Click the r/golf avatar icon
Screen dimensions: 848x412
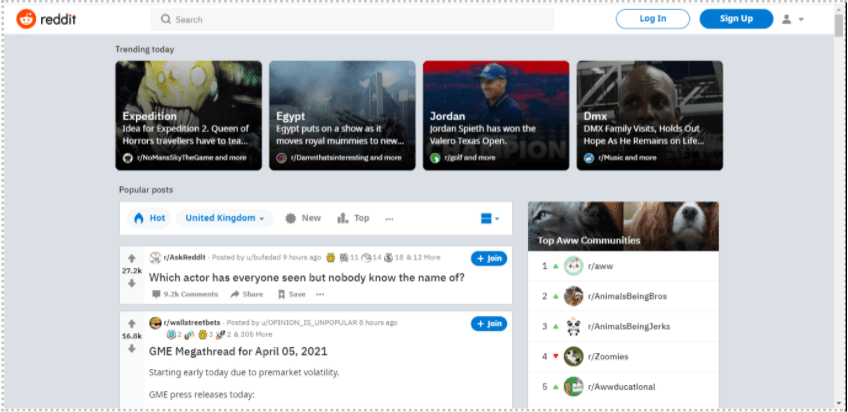point(435,158)
